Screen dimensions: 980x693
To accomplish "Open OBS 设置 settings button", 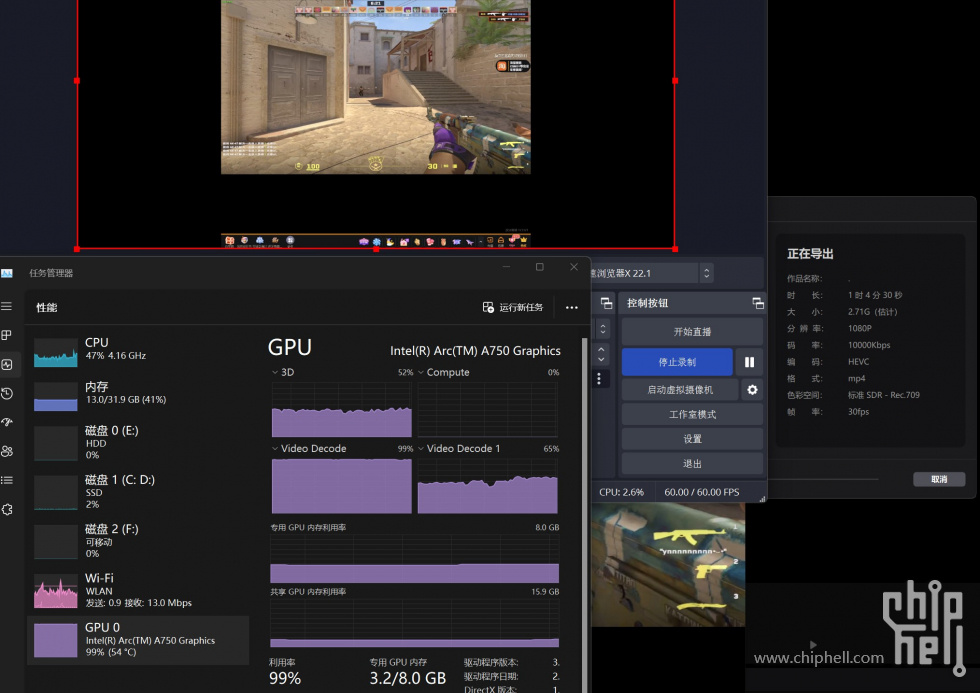I will [x=692, y=439].
